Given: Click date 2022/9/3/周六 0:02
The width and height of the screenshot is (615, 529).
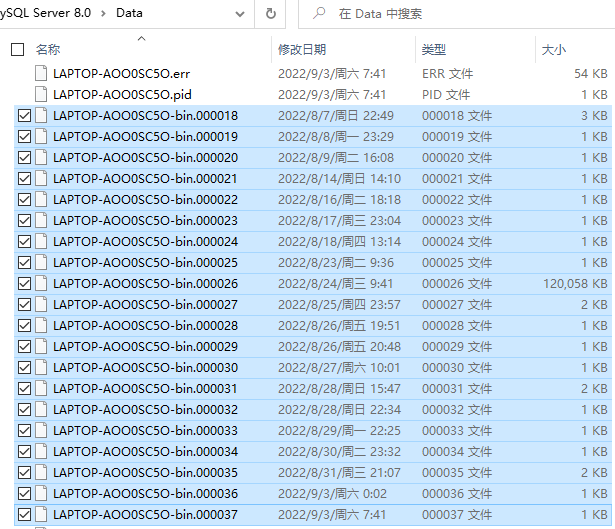Looking at the screenshot, I should (332, 493).
